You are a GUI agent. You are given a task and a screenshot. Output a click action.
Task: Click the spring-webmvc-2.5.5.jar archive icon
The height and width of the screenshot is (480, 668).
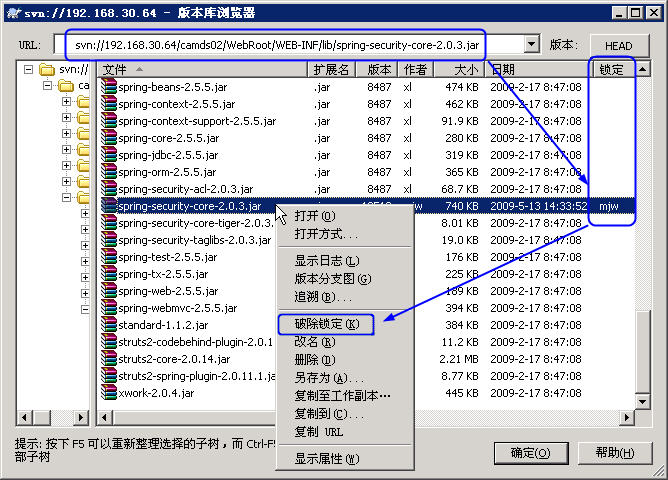109,308
